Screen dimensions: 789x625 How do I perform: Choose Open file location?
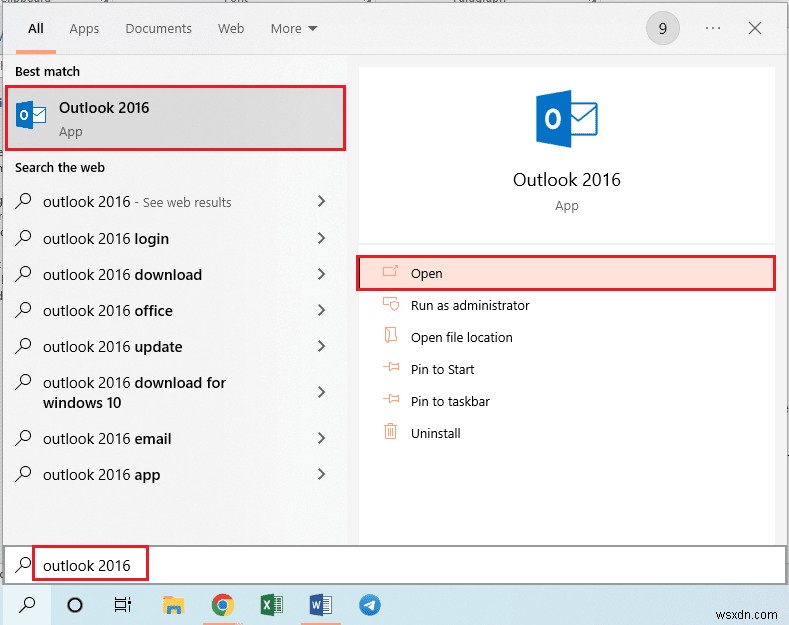566,337
